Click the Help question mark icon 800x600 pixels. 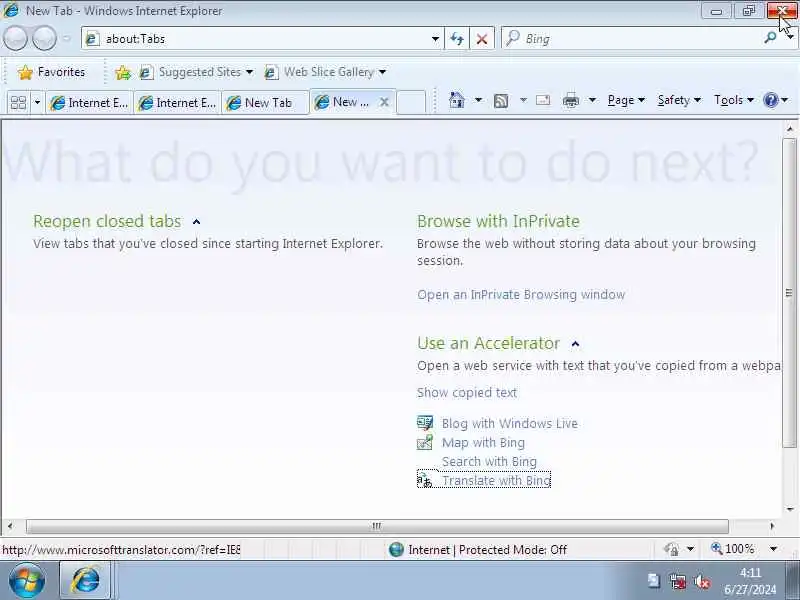pos(770,100)
